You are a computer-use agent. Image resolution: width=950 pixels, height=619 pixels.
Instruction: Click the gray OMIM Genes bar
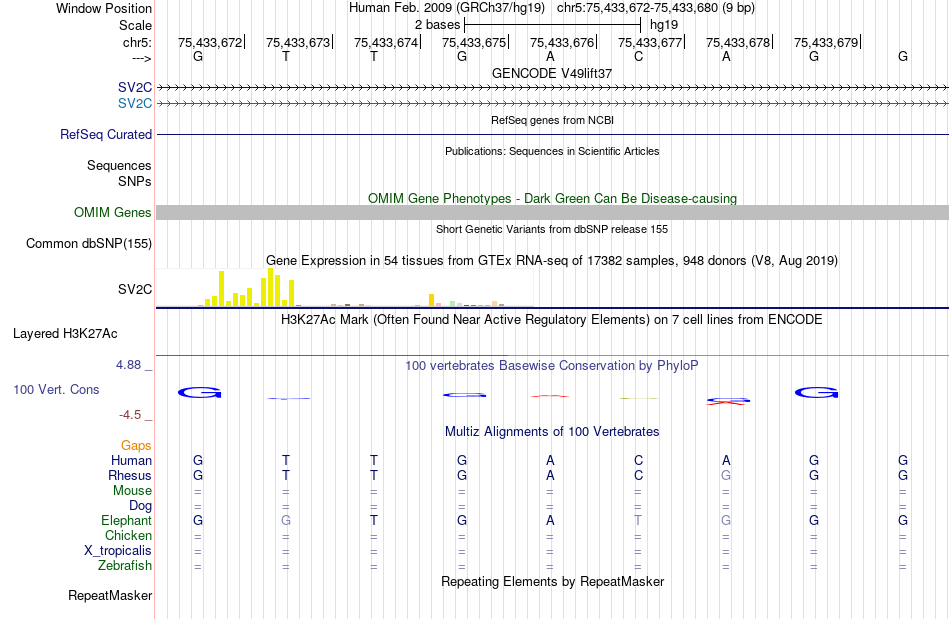[x=552, y=213]
